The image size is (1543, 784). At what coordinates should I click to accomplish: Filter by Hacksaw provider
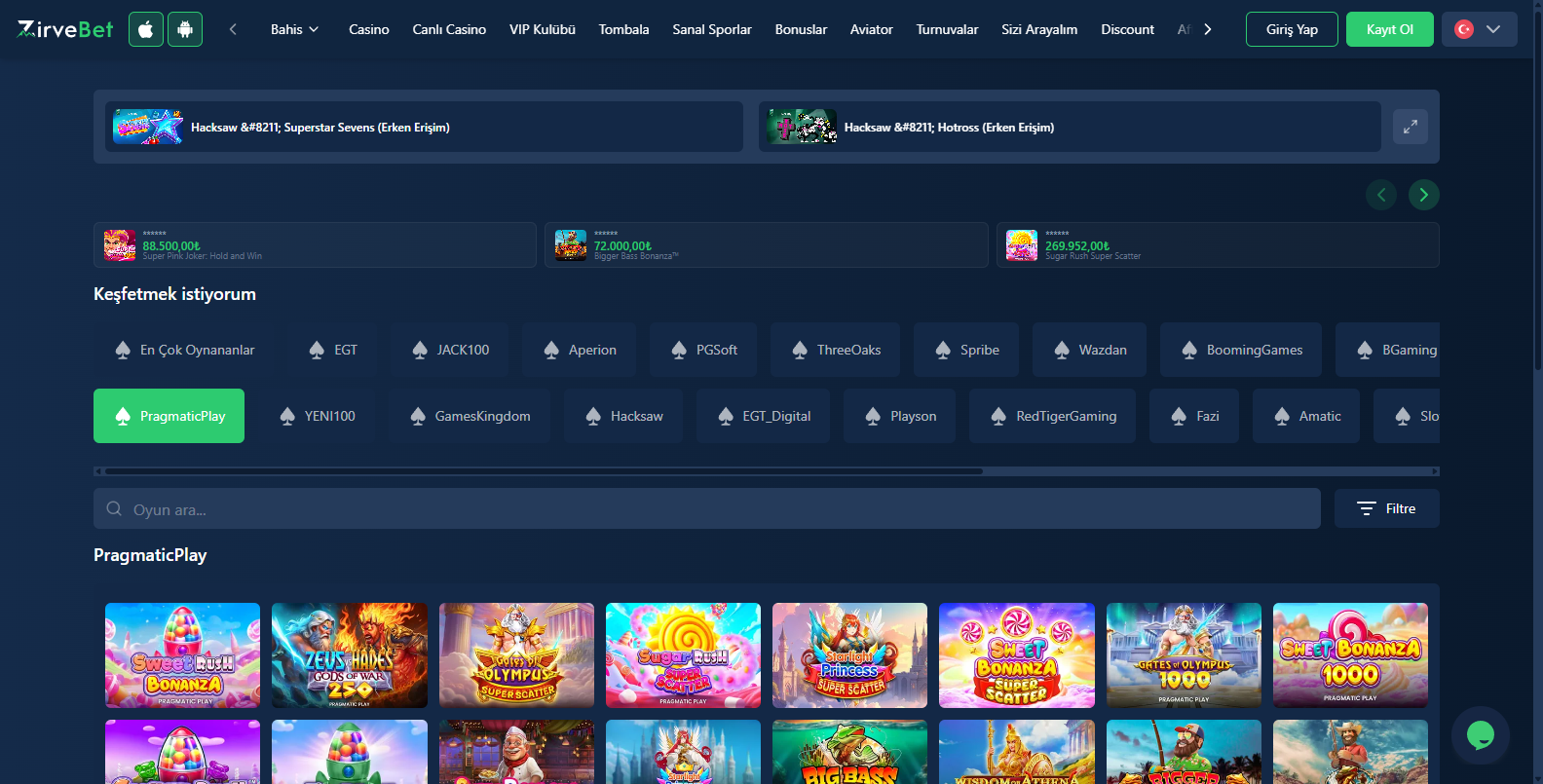623,416
